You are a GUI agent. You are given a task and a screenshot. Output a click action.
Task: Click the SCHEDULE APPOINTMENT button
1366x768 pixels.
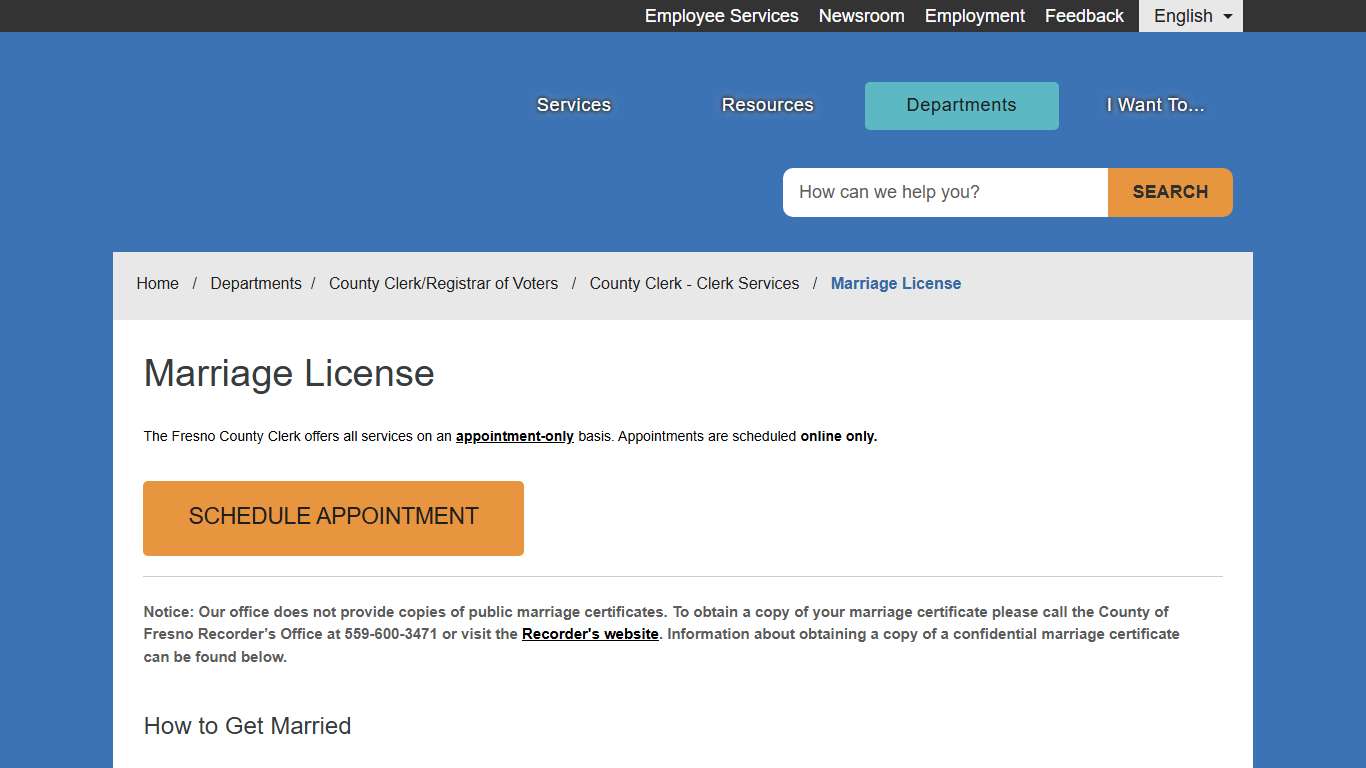pos(333,517)
